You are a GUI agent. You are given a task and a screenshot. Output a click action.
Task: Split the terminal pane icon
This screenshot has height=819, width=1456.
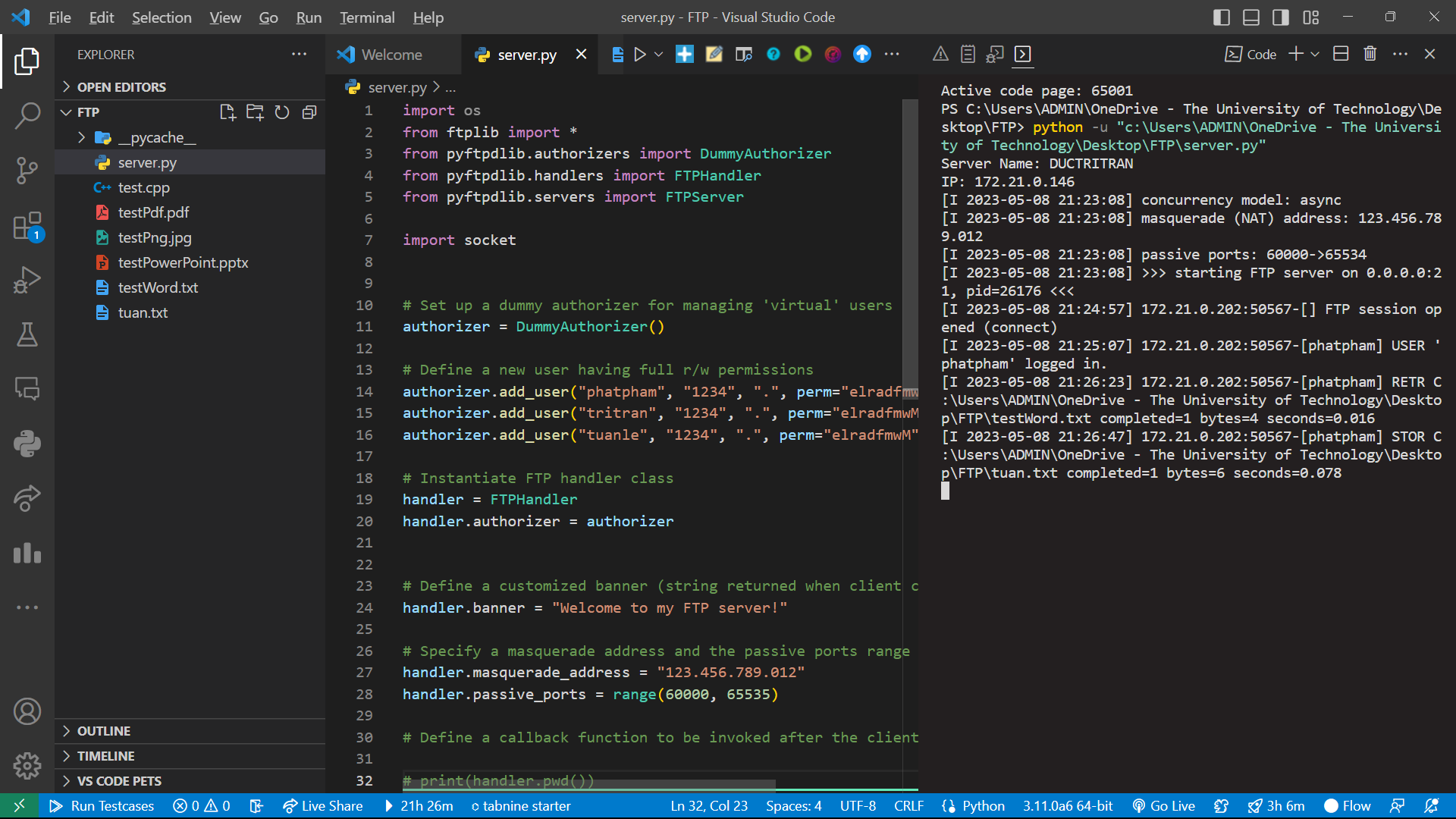(x=1340, y=54)
